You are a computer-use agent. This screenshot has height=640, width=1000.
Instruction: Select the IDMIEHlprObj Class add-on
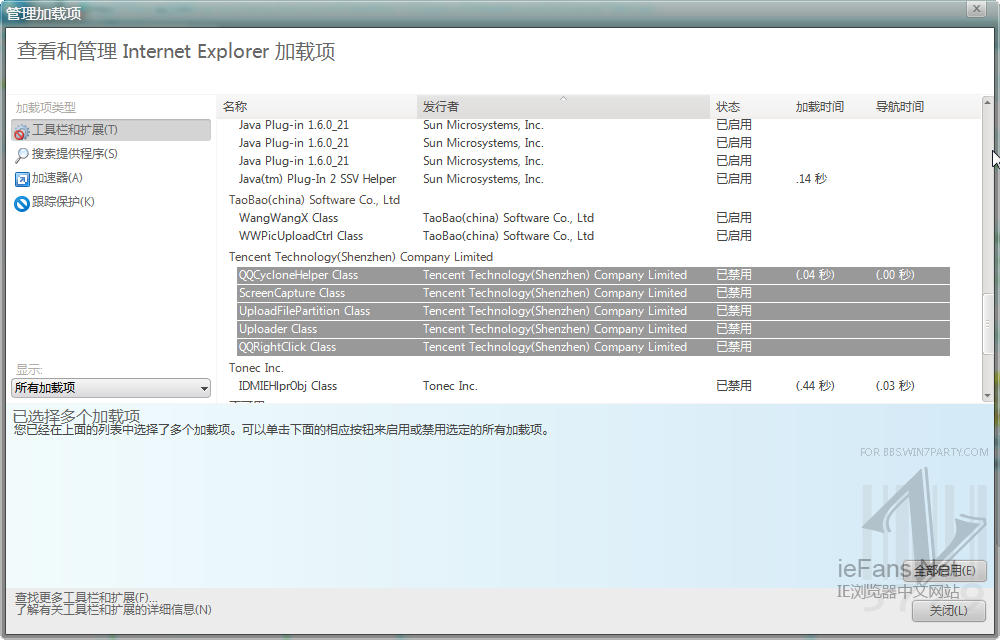tap(288, 386)
